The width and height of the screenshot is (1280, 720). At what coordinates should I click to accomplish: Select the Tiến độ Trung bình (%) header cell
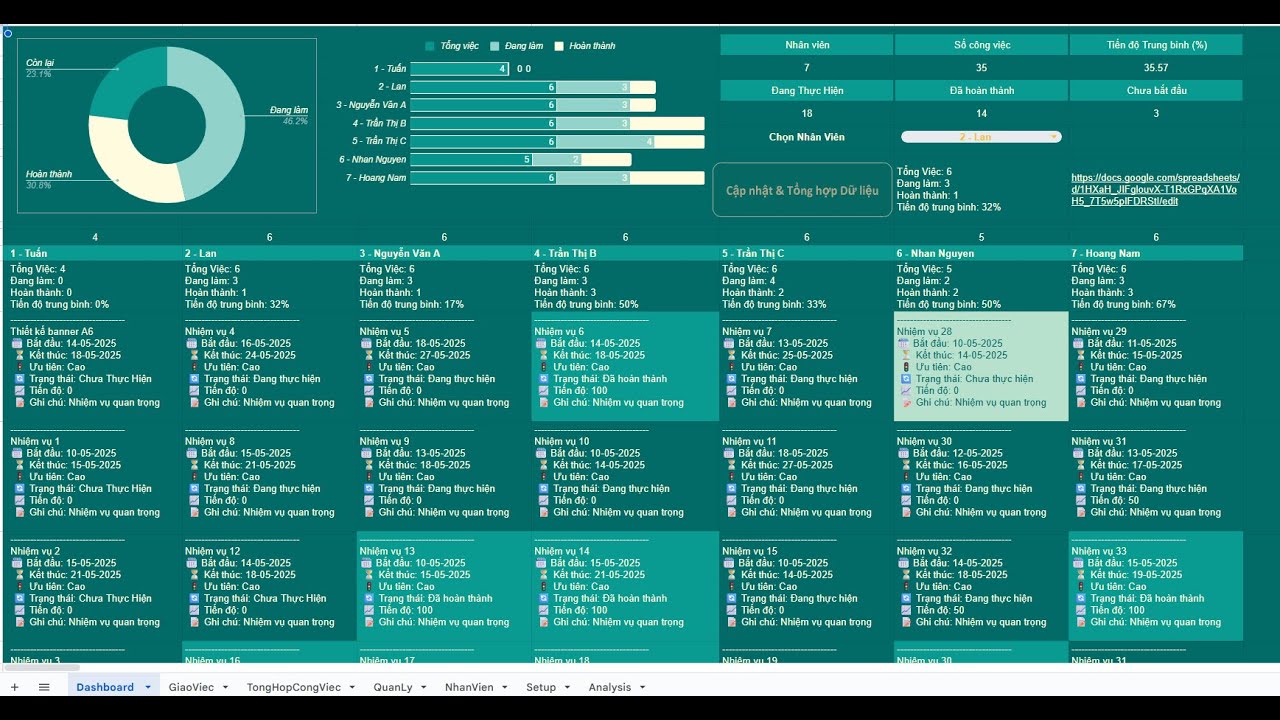click(1156, 45)
